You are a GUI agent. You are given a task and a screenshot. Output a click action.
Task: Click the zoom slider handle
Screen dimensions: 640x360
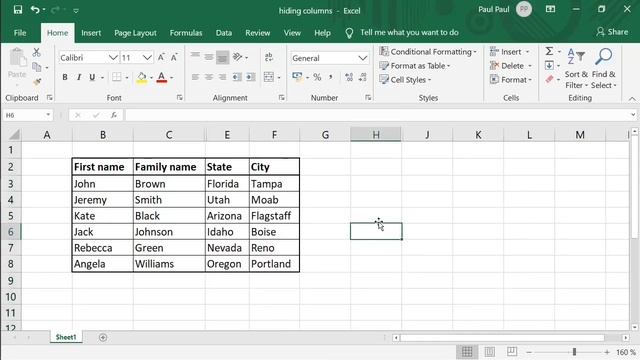[x=574, y=352]
